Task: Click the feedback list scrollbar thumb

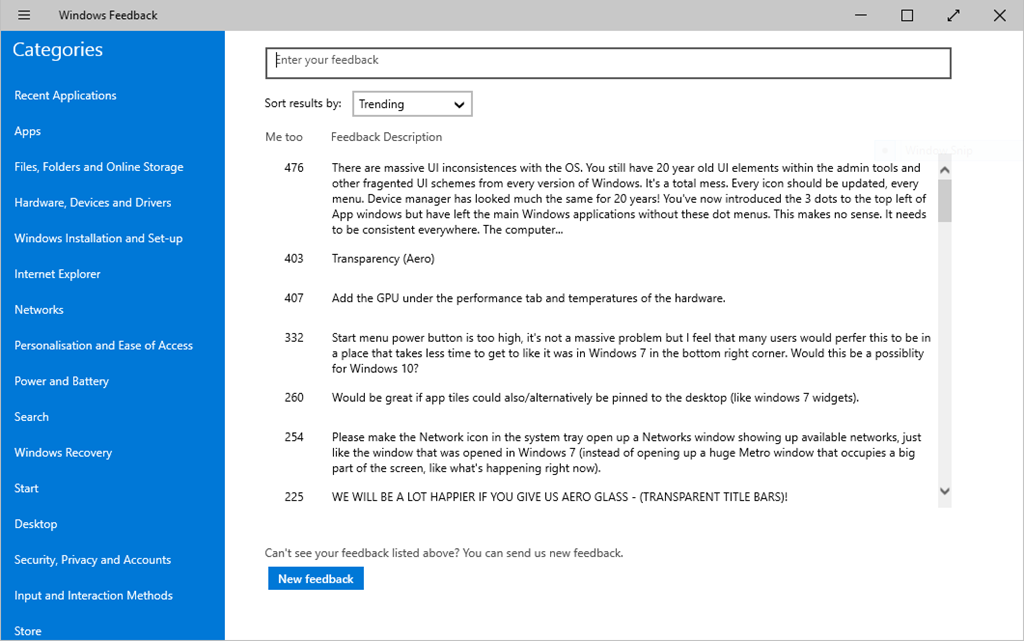Action: click(x=944, y=200)
